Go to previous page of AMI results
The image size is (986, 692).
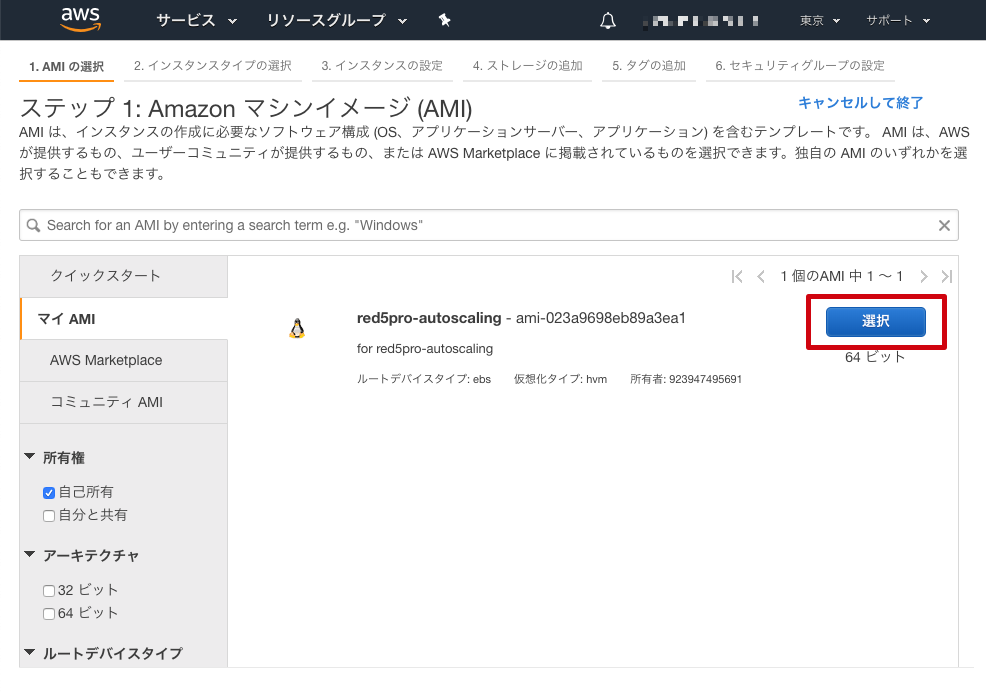coord(761,276)
